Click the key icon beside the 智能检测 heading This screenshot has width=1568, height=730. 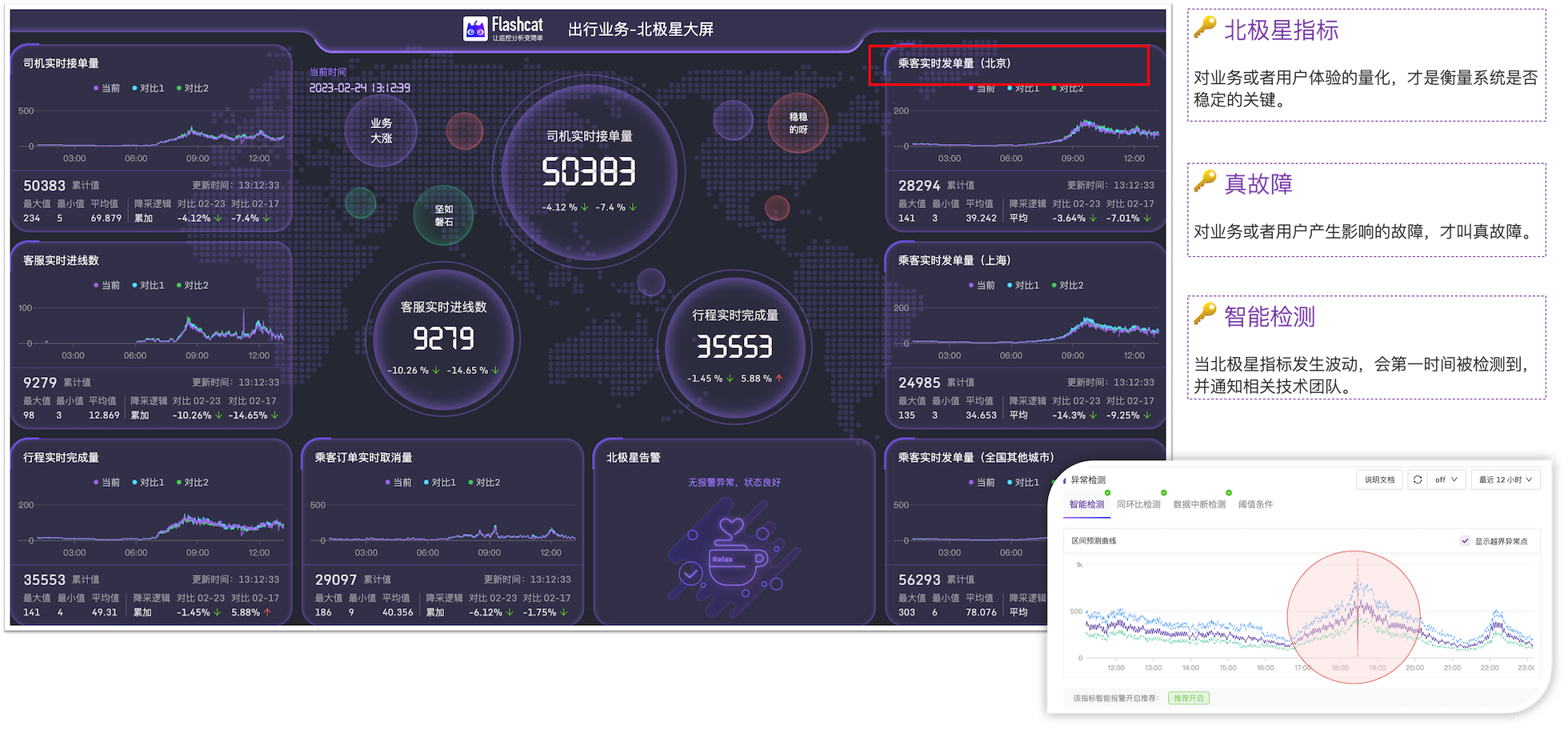pos(1205,314)
